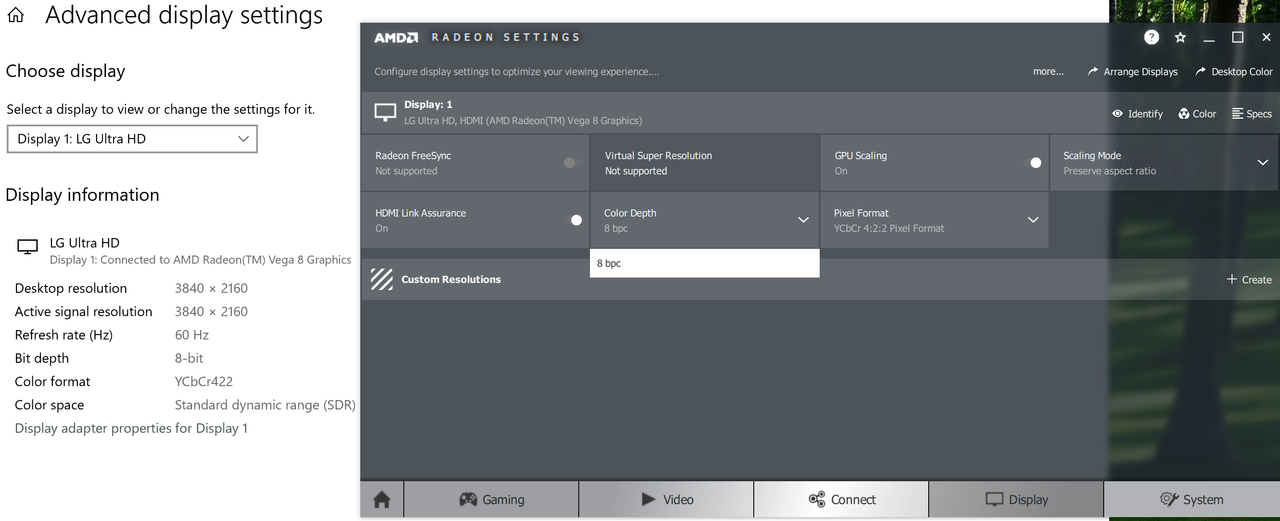Switch to the System tab
The width and height of the screenshot is (1280, 521).
click(1192, 499)
